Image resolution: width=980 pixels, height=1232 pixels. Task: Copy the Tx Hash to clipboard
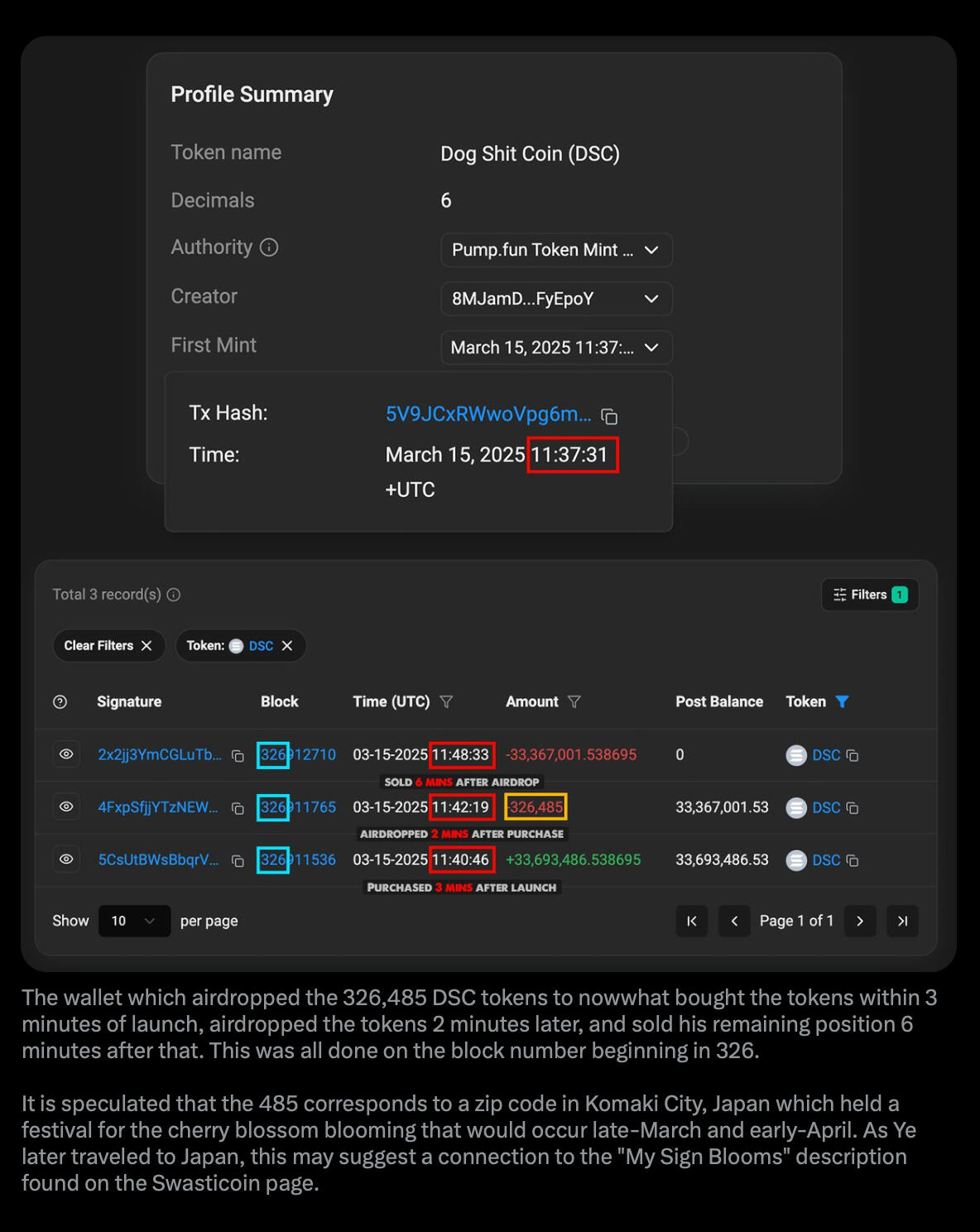tap(609, 416)
